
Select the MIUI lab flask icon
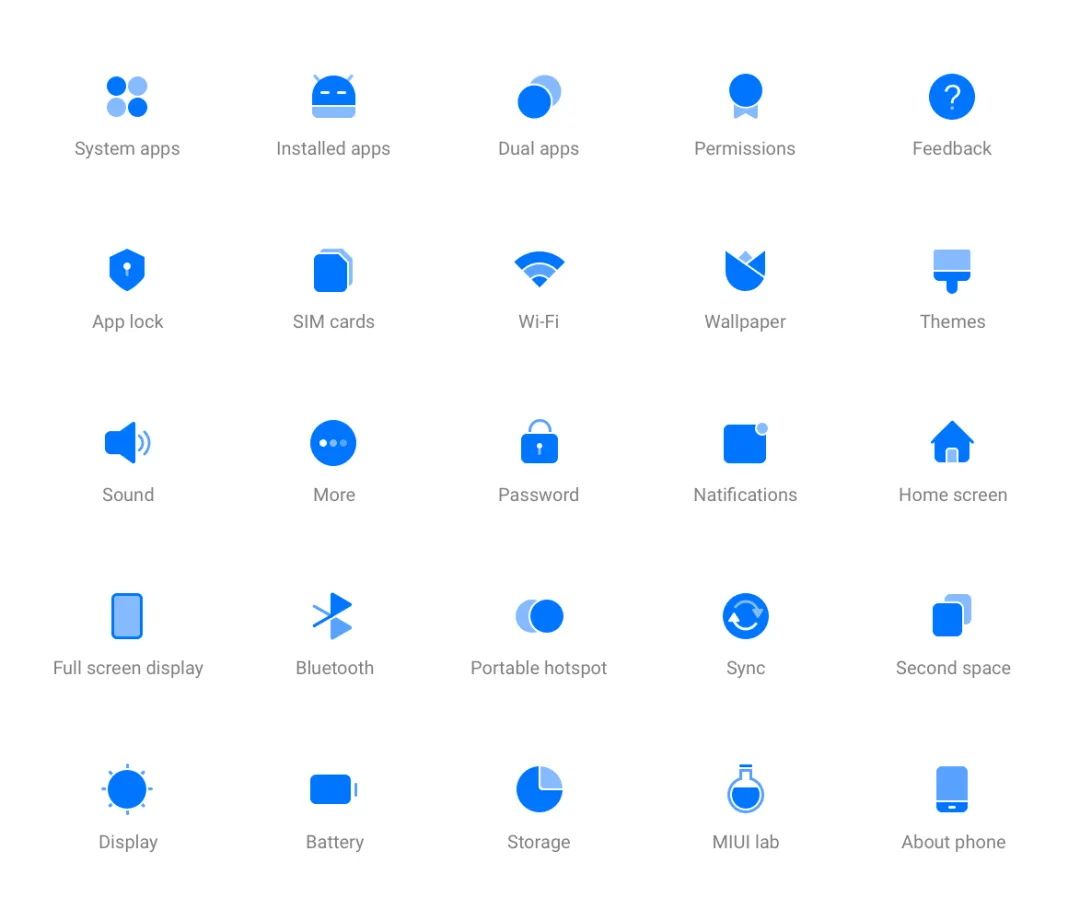tap(745, 789)
